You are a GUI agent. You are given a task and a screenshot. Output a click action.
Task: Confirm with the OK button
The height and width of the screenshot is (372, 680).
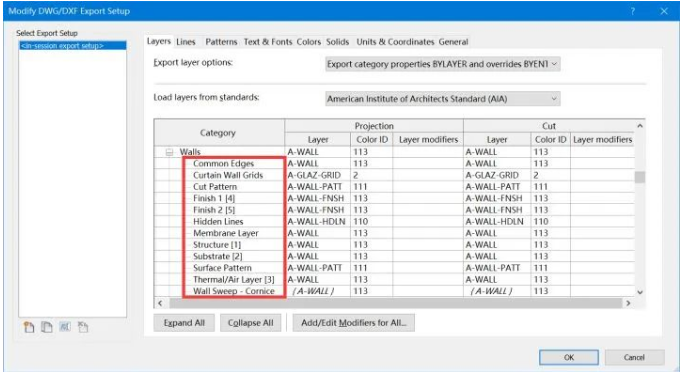[x=569, y=357]
